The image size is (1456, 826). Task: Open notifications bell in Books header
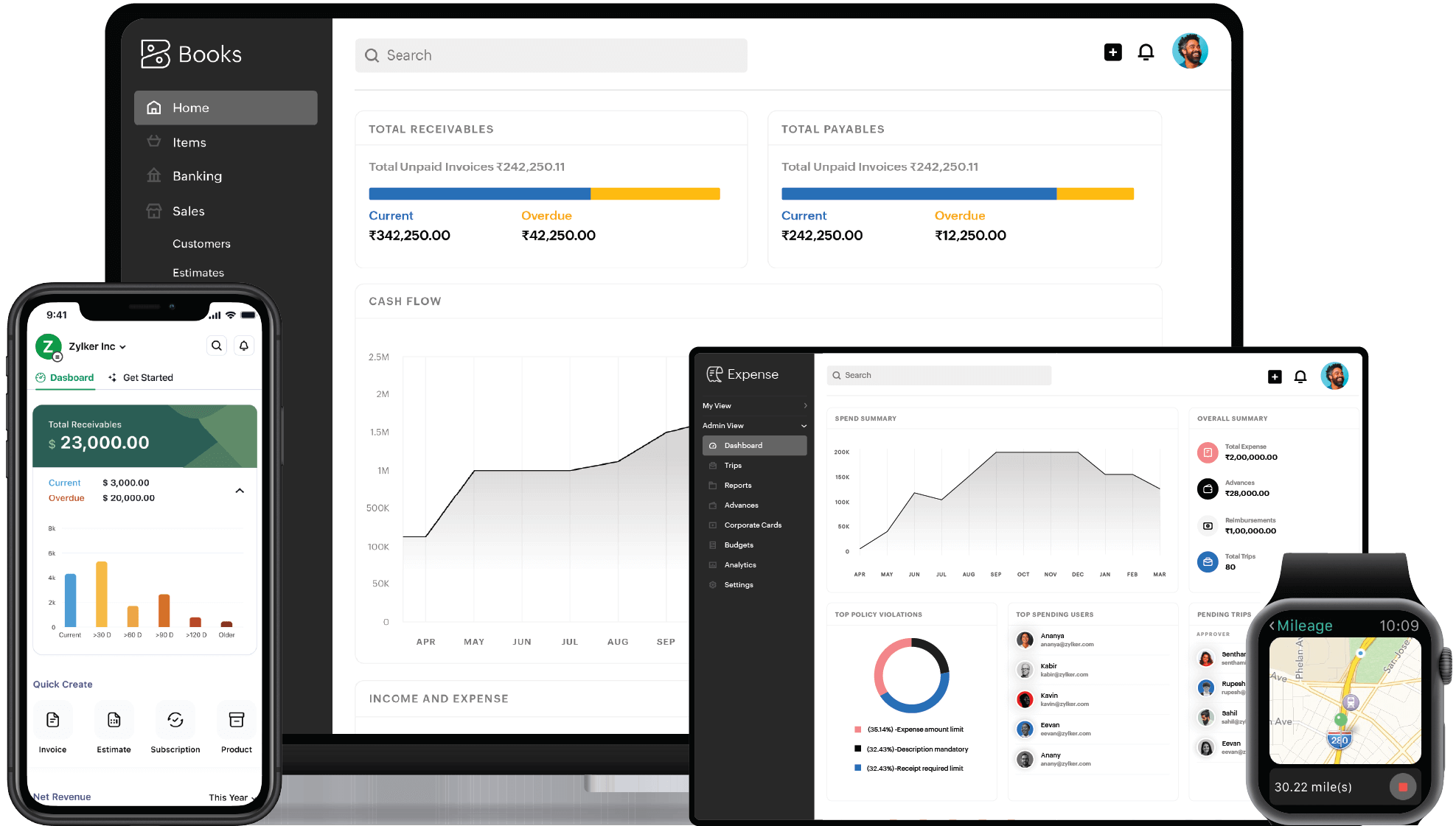click(x=1146, y=52)
